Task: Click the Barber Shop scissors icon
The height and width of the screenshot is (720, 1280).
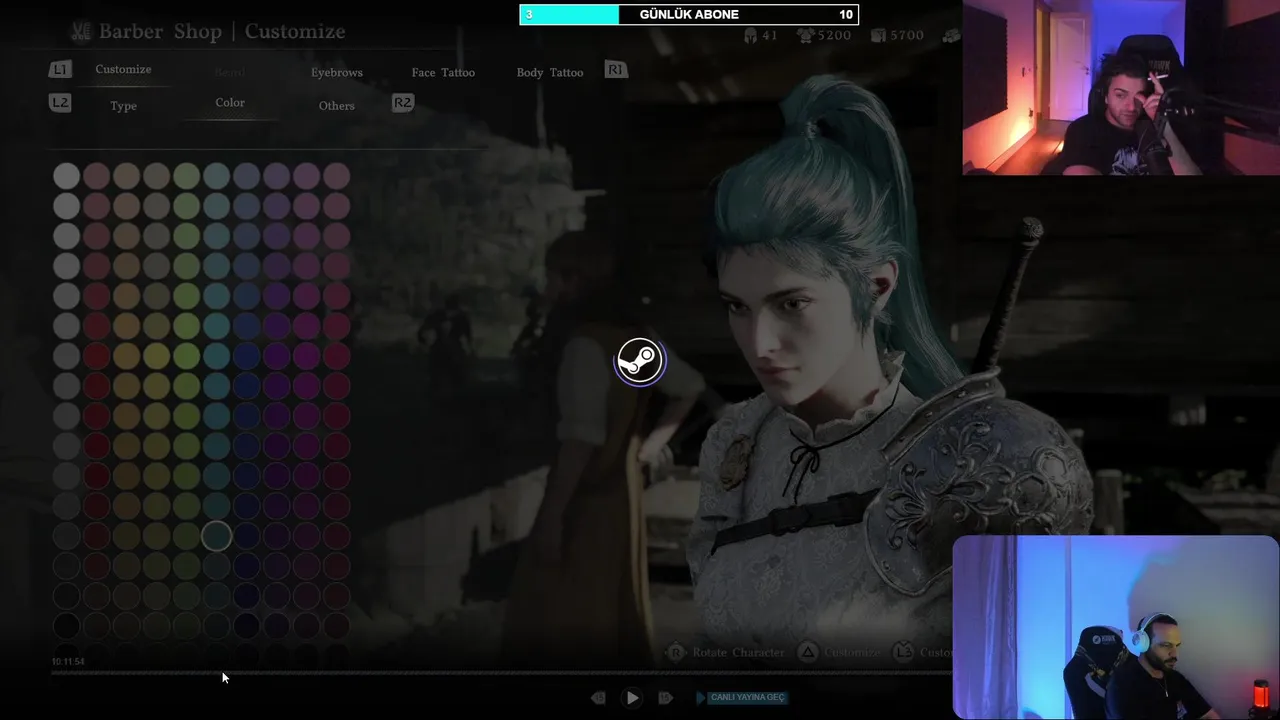Action: 81,31
